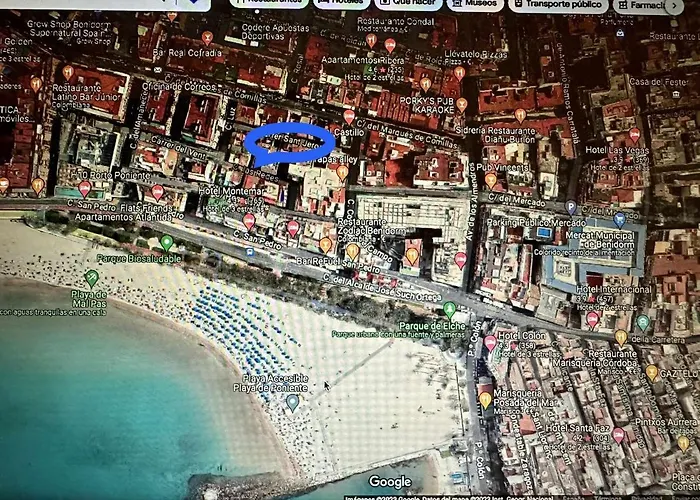Click the Parking Público Mercado icon
Viewport: 700px width, 500px height.
(570, 208)
